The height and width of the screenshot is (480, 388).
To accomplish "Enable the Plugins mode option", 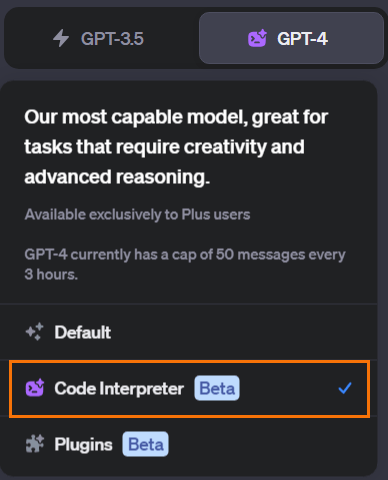I will [189, 444].
